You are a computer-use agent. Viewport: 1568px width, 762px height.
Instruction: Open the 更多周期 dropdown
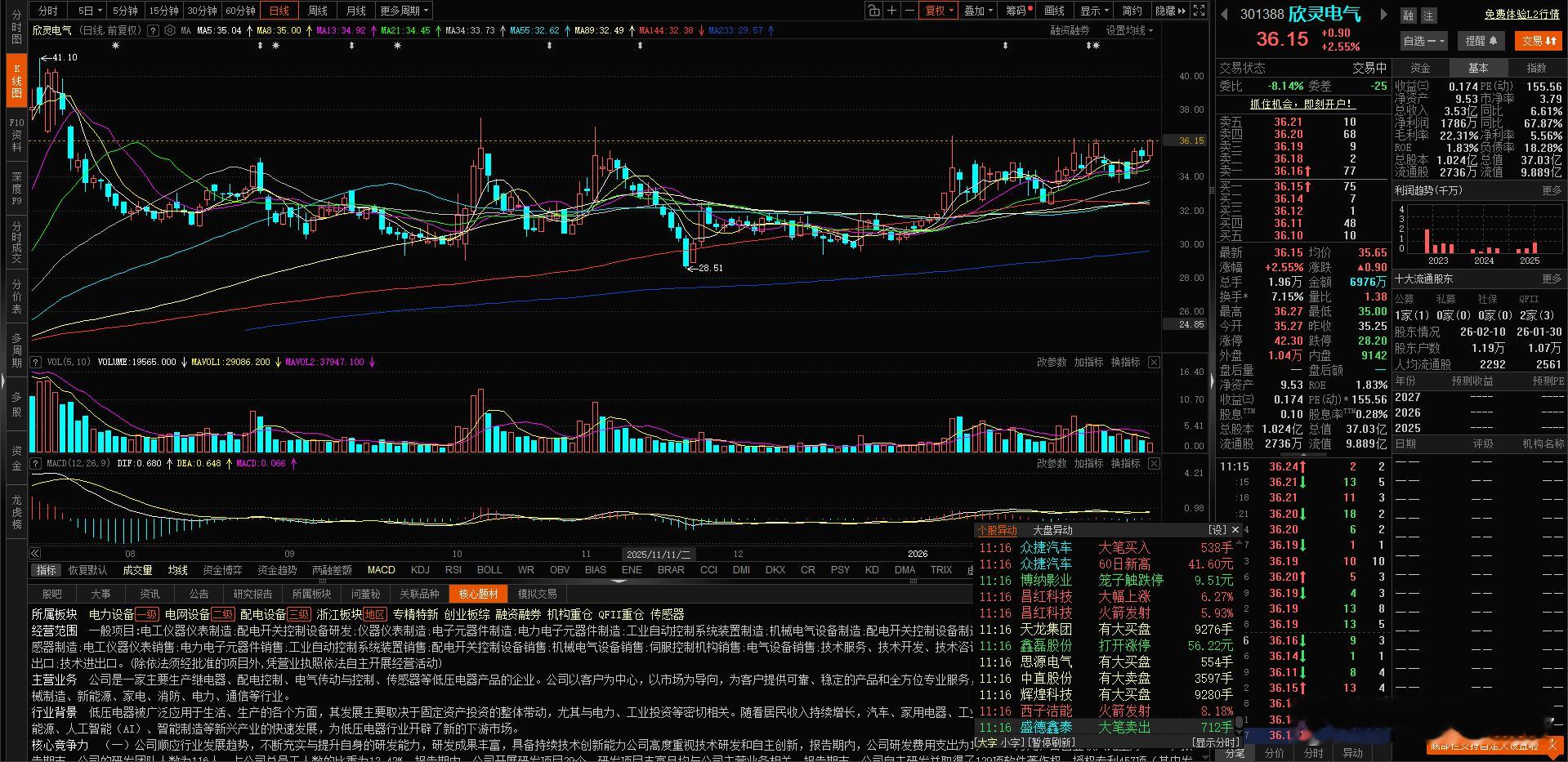[x=404, y=11]
